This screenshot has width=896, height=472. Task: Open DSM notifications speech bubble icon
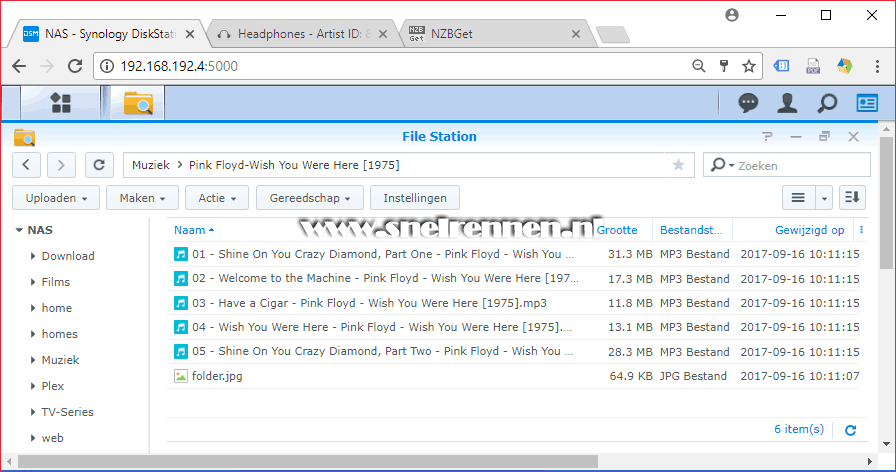tap(748, 103)
